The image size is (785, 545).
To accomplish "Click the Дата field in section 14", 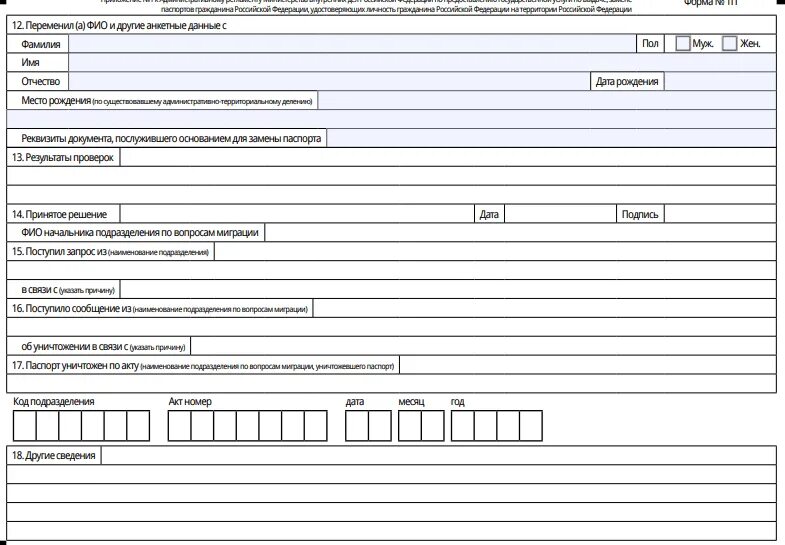I will (560, 214).
